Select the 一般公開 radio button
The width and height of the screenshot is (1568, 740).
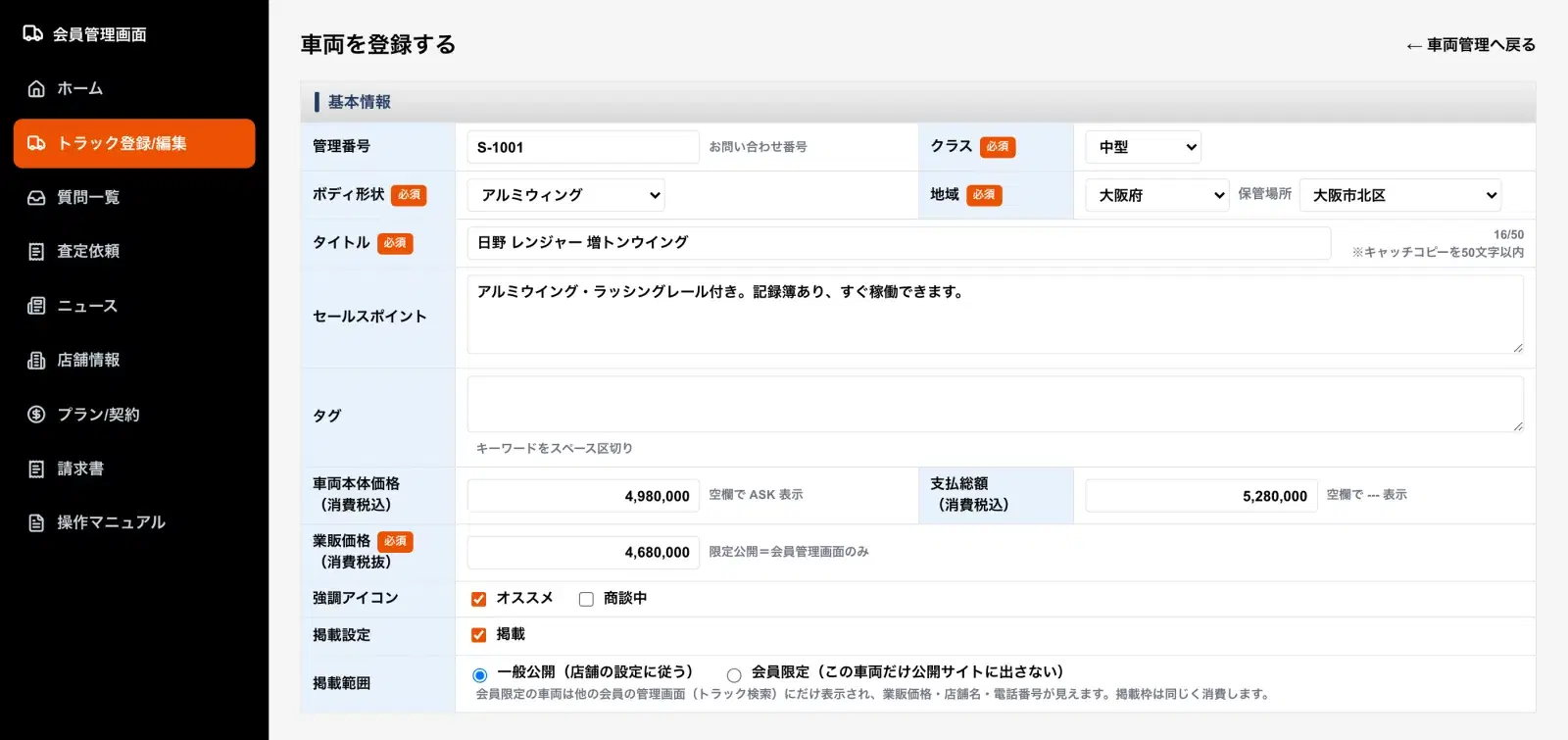(479, 674)
